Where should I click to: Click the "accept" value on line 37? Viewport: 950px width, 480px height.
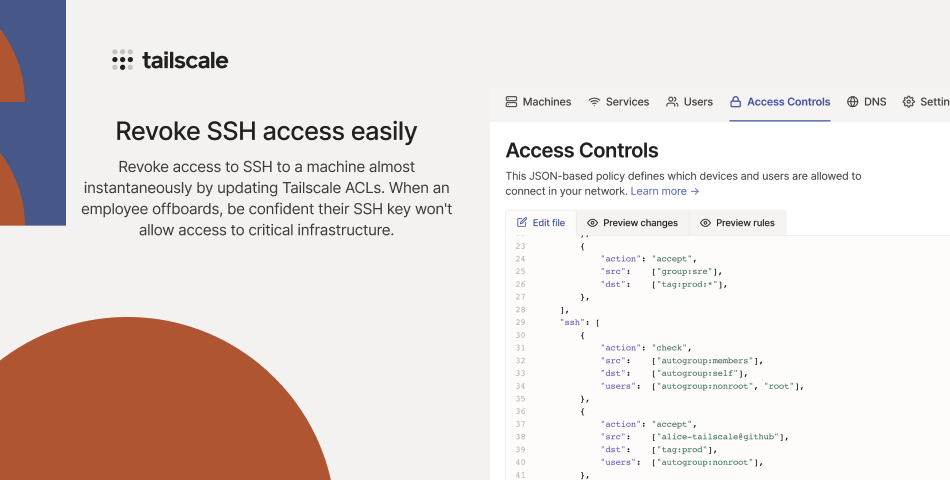(x=672, y=424)
